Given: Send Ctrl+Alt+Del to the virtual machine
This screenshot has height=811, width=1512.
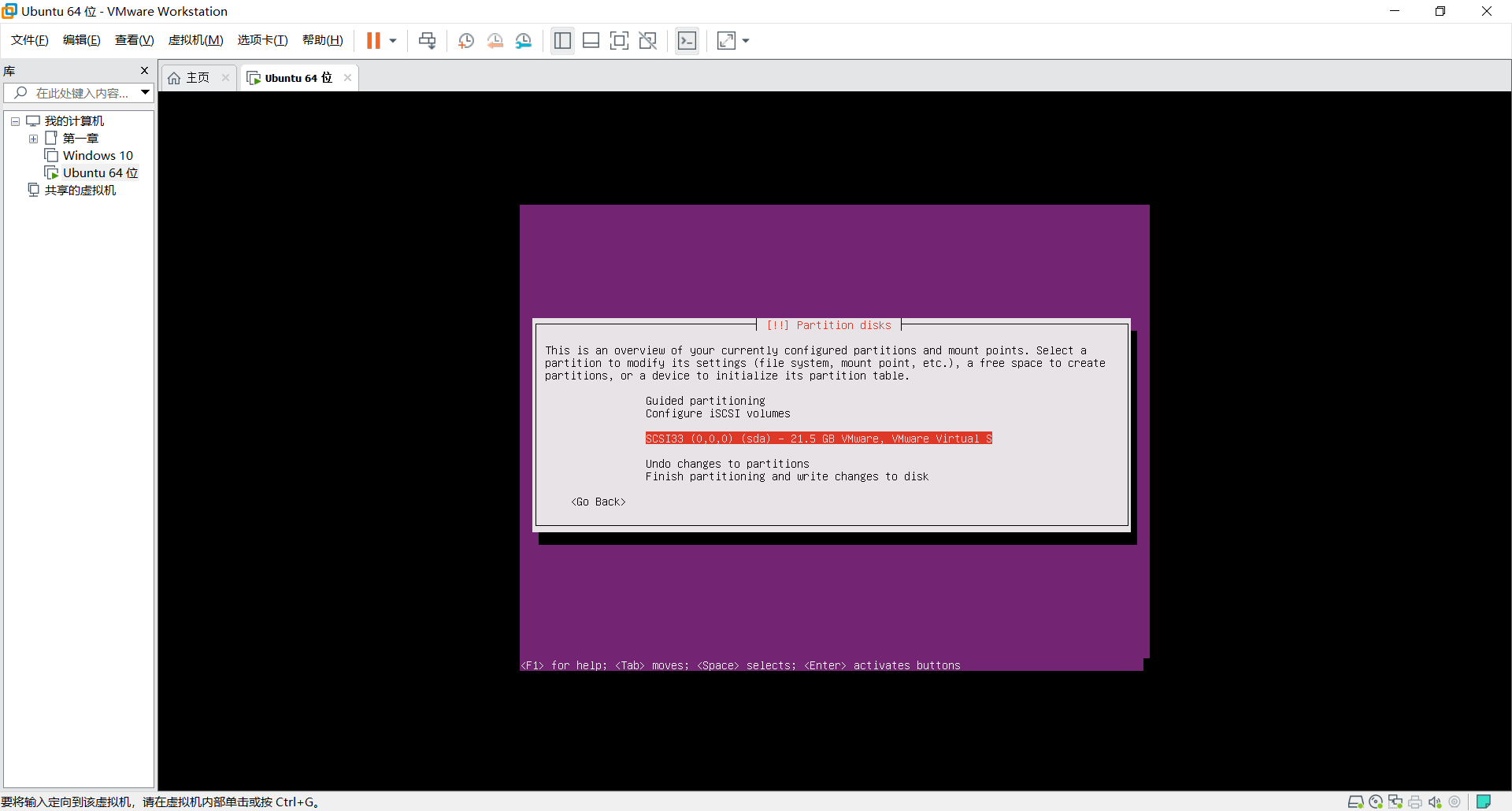Looking at the screenshot, I should (427, 41).
